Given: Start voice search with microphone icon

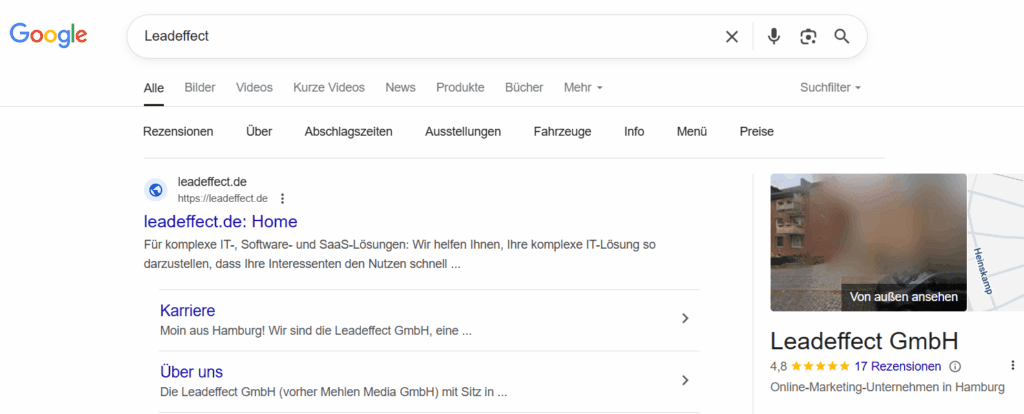Looking at the screenshot, I should click(x=773, y=37).
